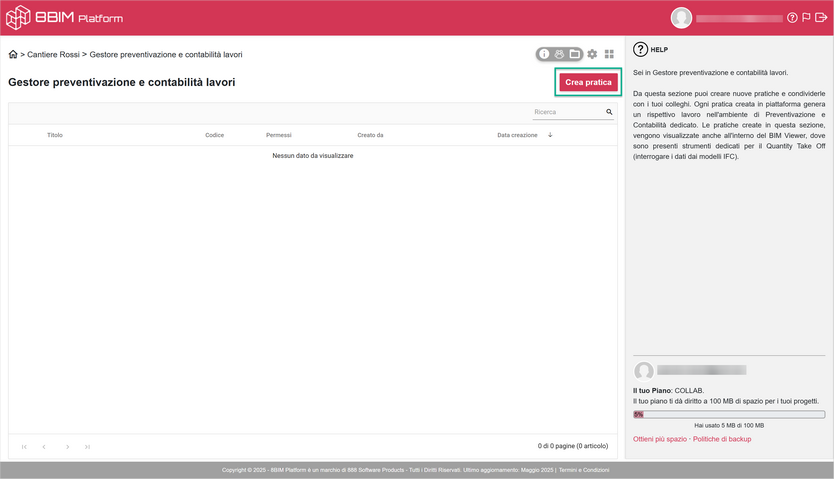Click the home icon in the breadcrumb
The width and height of the screenshot is (834, 479).
[13, 54]
